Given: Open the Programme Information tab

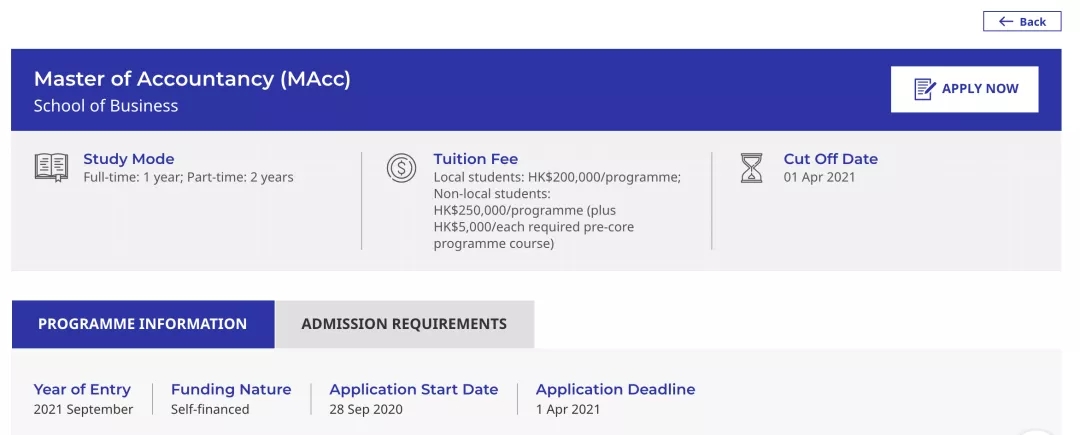Looking at the screenshot, I should tap(143, 324).
